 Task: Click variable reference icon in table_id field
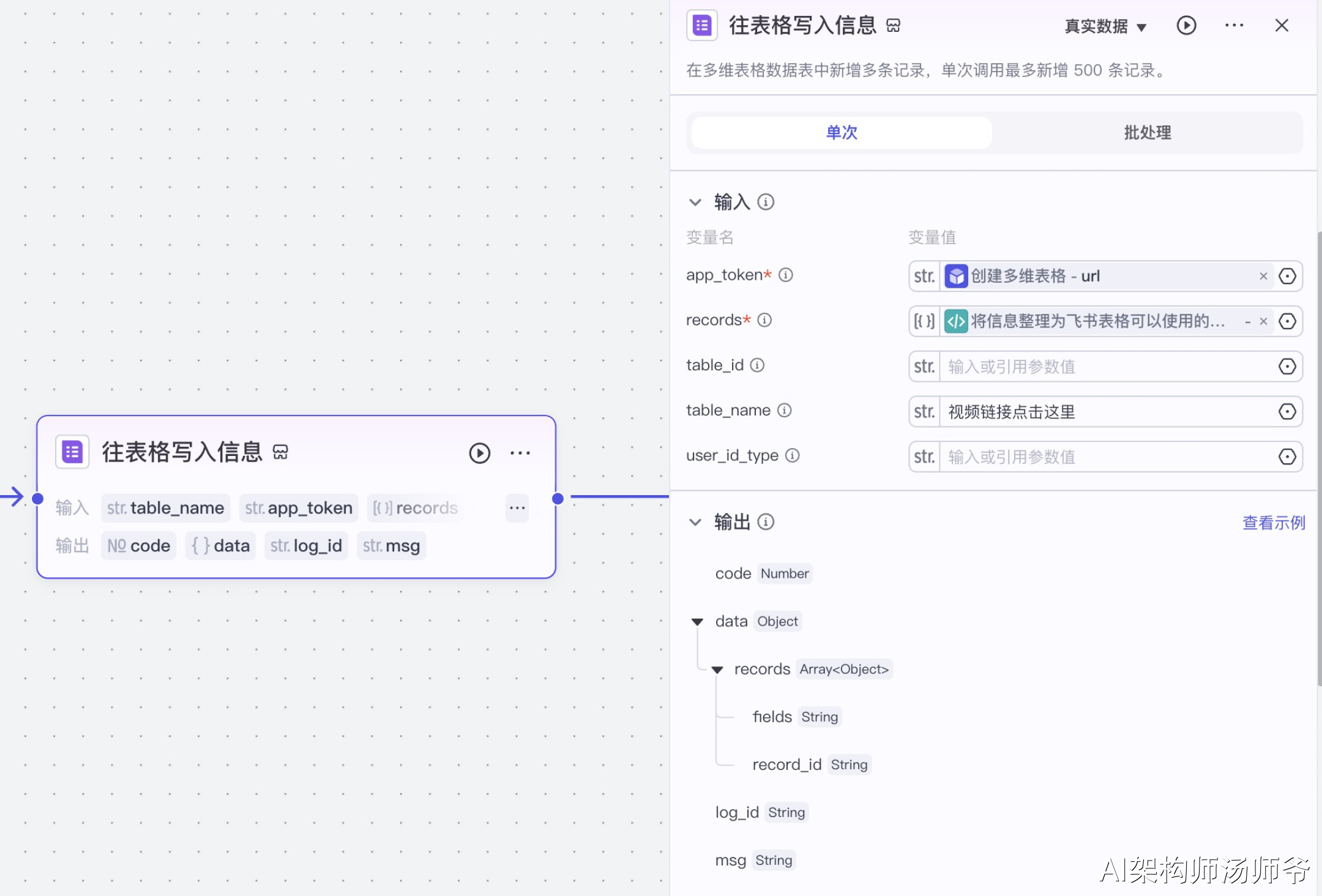point(1287,367)
